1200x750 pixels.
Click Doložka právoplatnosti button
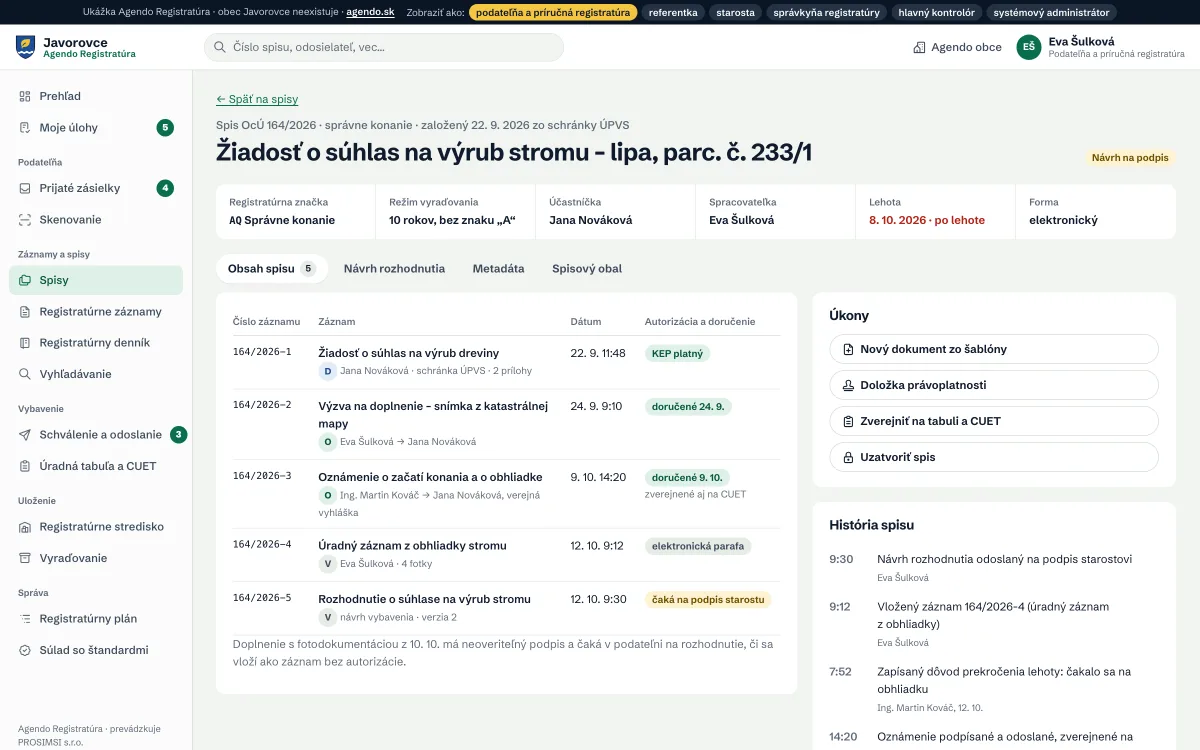coord(994,385)
